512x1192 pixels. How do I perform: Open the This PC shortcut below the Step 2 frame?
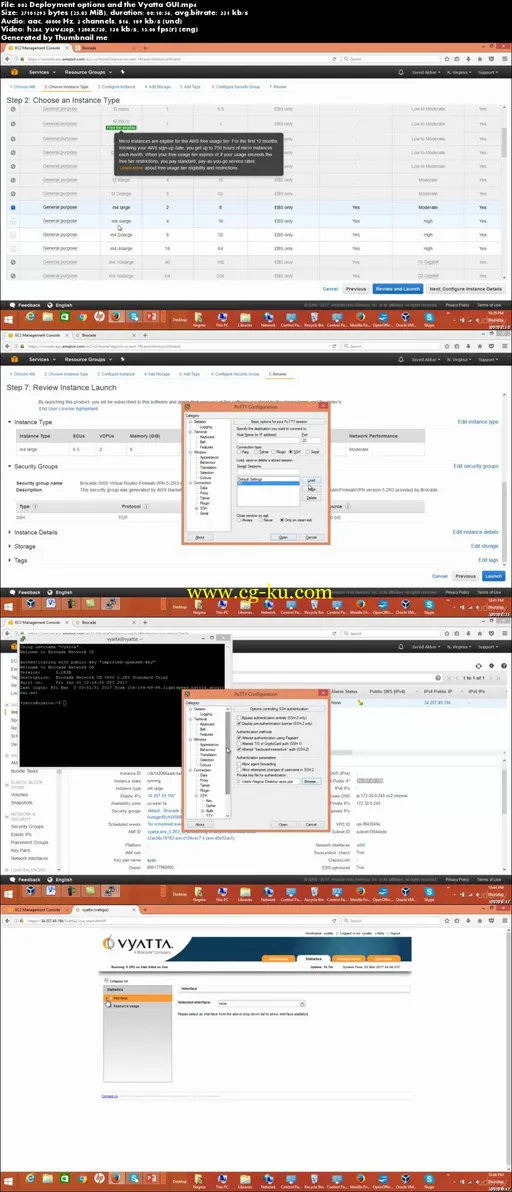(222, 318)
